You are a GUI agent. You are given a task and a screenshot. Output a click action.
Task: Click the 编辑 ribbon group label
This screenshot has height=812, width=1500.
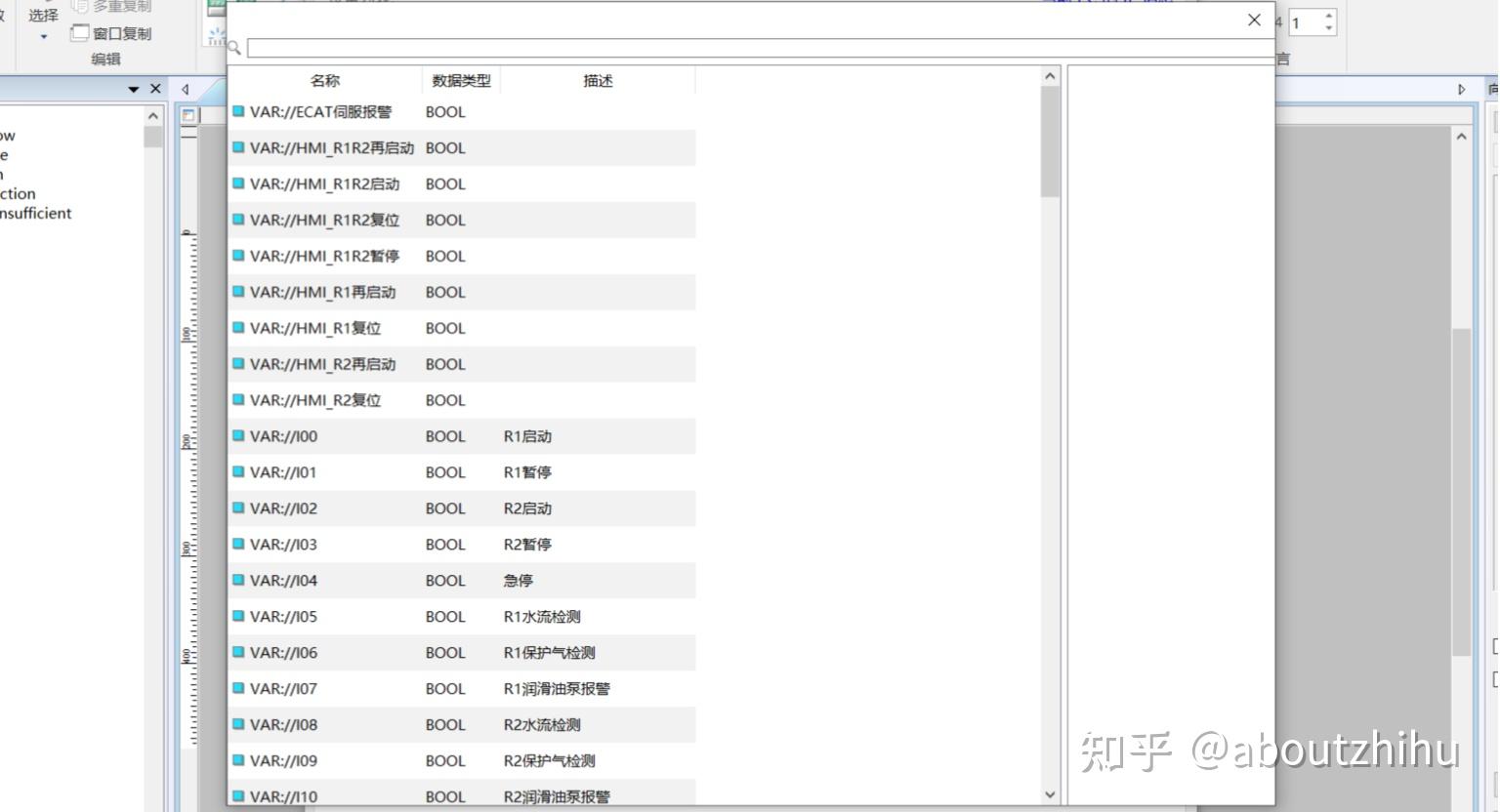click(105, 58)
